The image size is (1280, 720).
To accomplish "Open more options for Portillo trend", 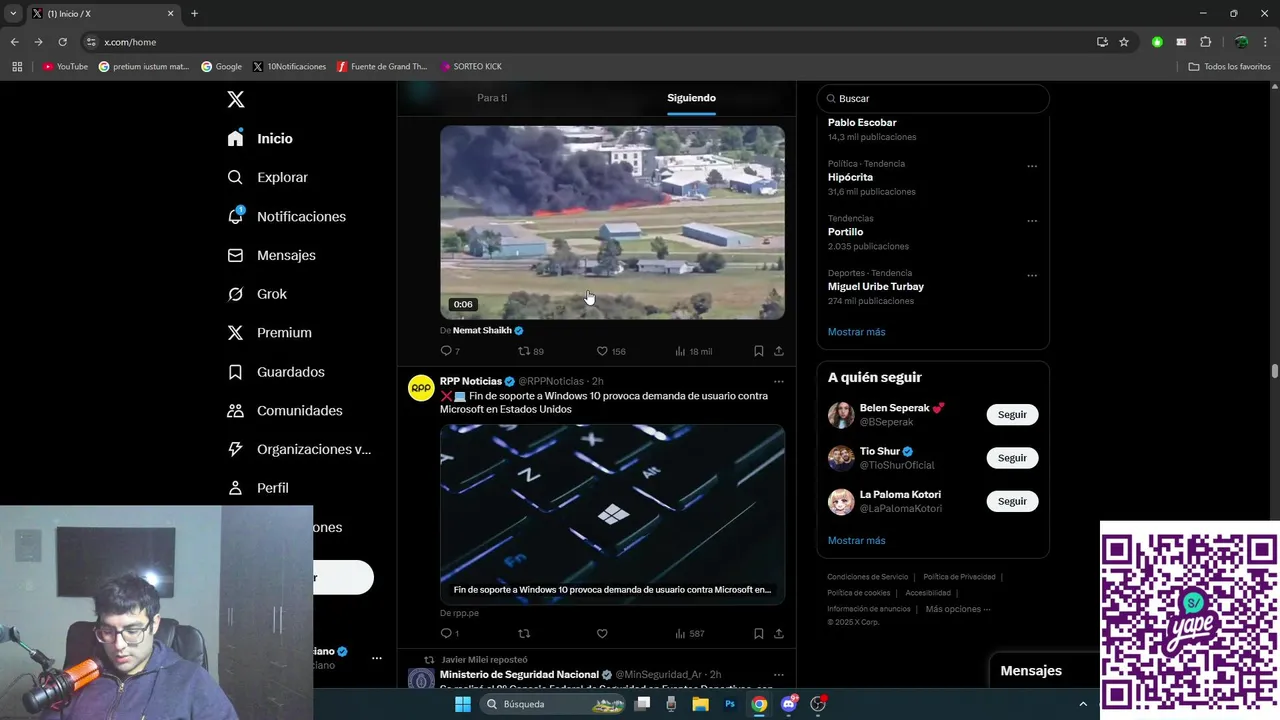I will point(1032,221).
